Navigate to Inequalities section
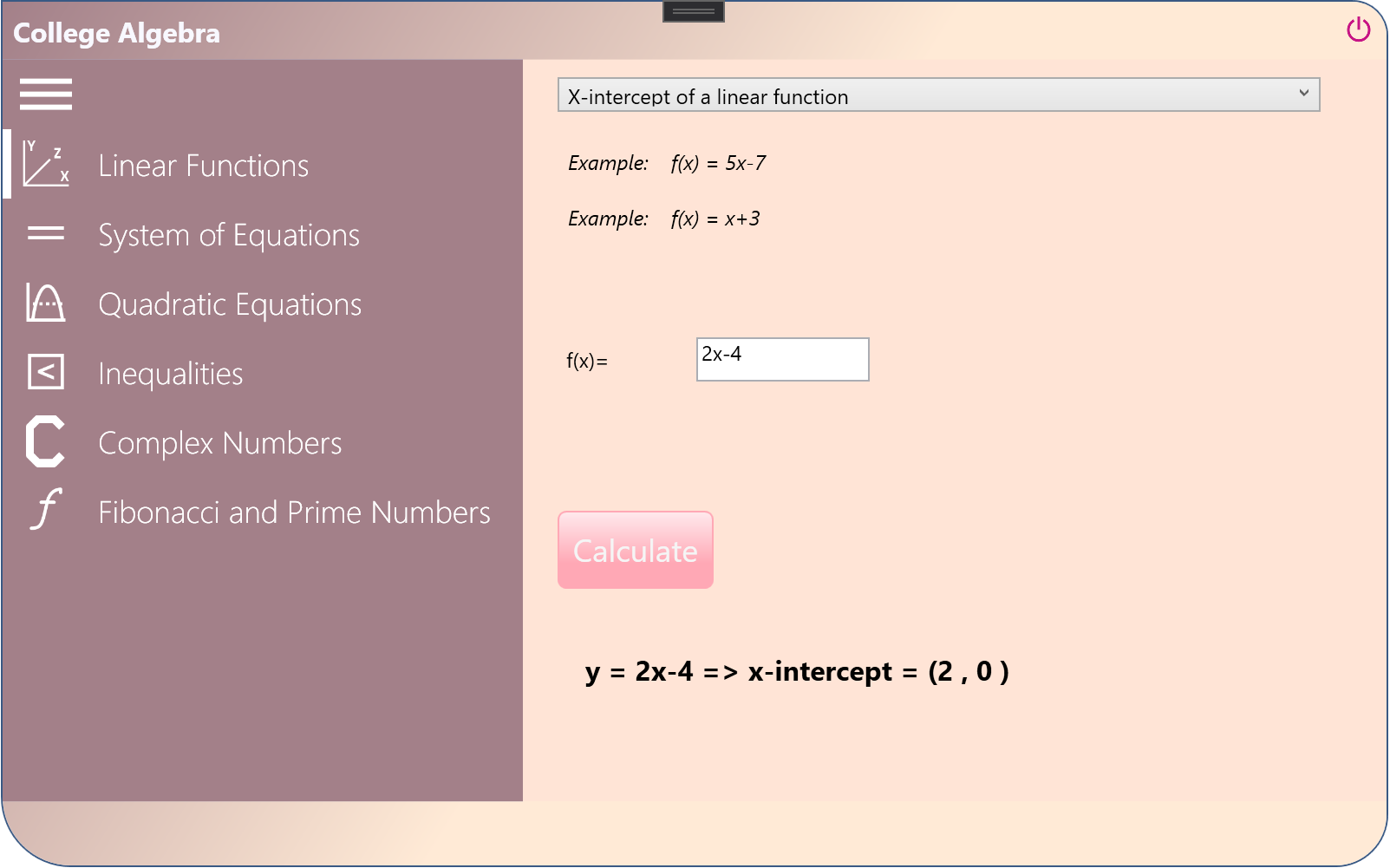 (171, 373)
